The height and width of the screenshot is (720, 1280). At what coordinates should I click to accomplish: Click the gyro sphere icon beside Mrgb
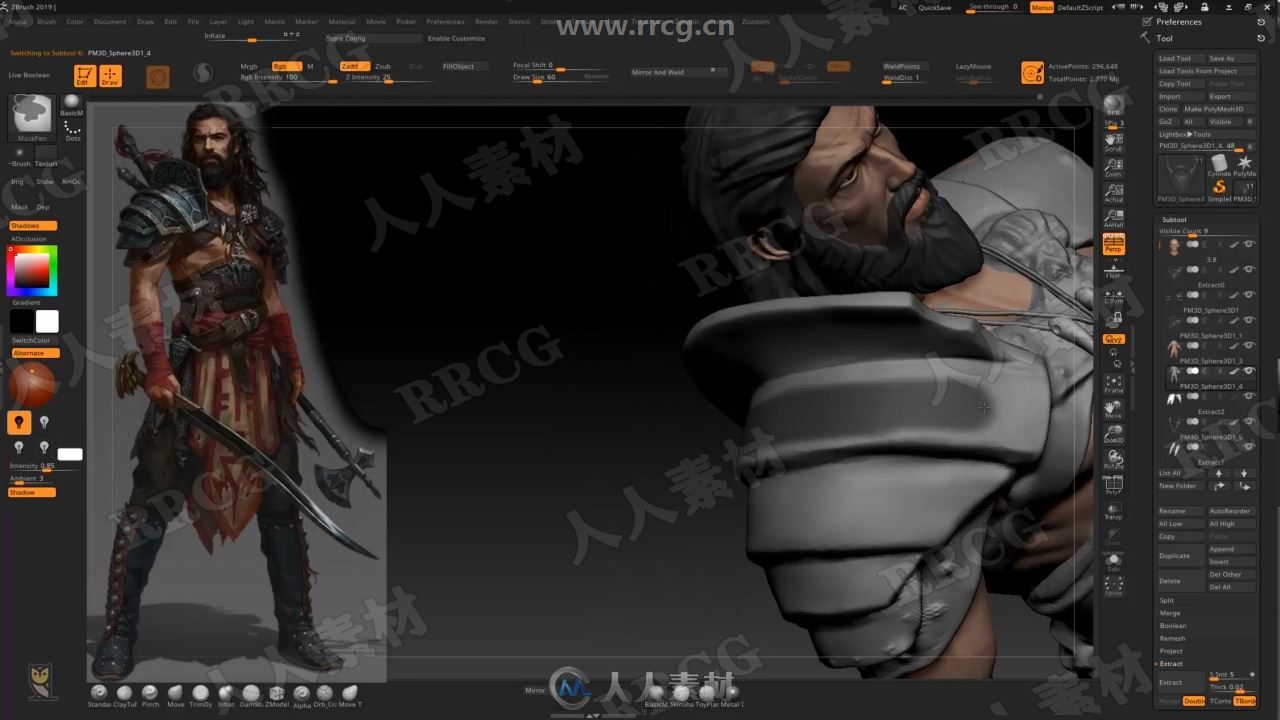point(203,73)
